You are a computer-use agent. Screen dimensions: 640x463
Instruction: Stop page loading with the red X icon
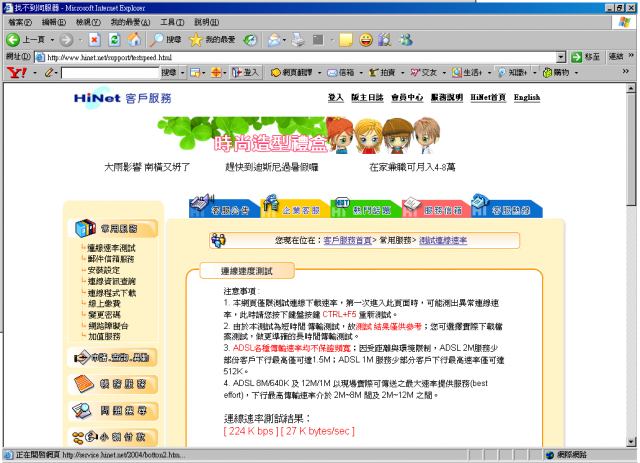click(95, 40)
